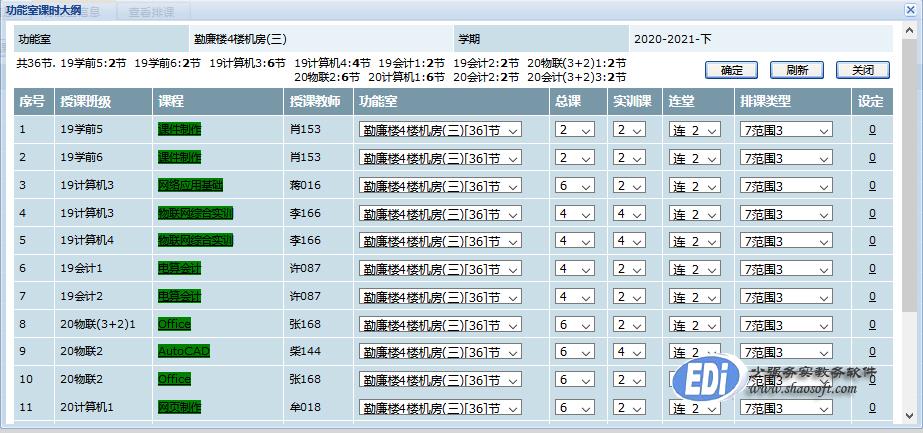Viewport: 923px width, 433px height.
Task: Open 实训课 dropdown in AutoCAD row
Action: click(x=631, y=352)
